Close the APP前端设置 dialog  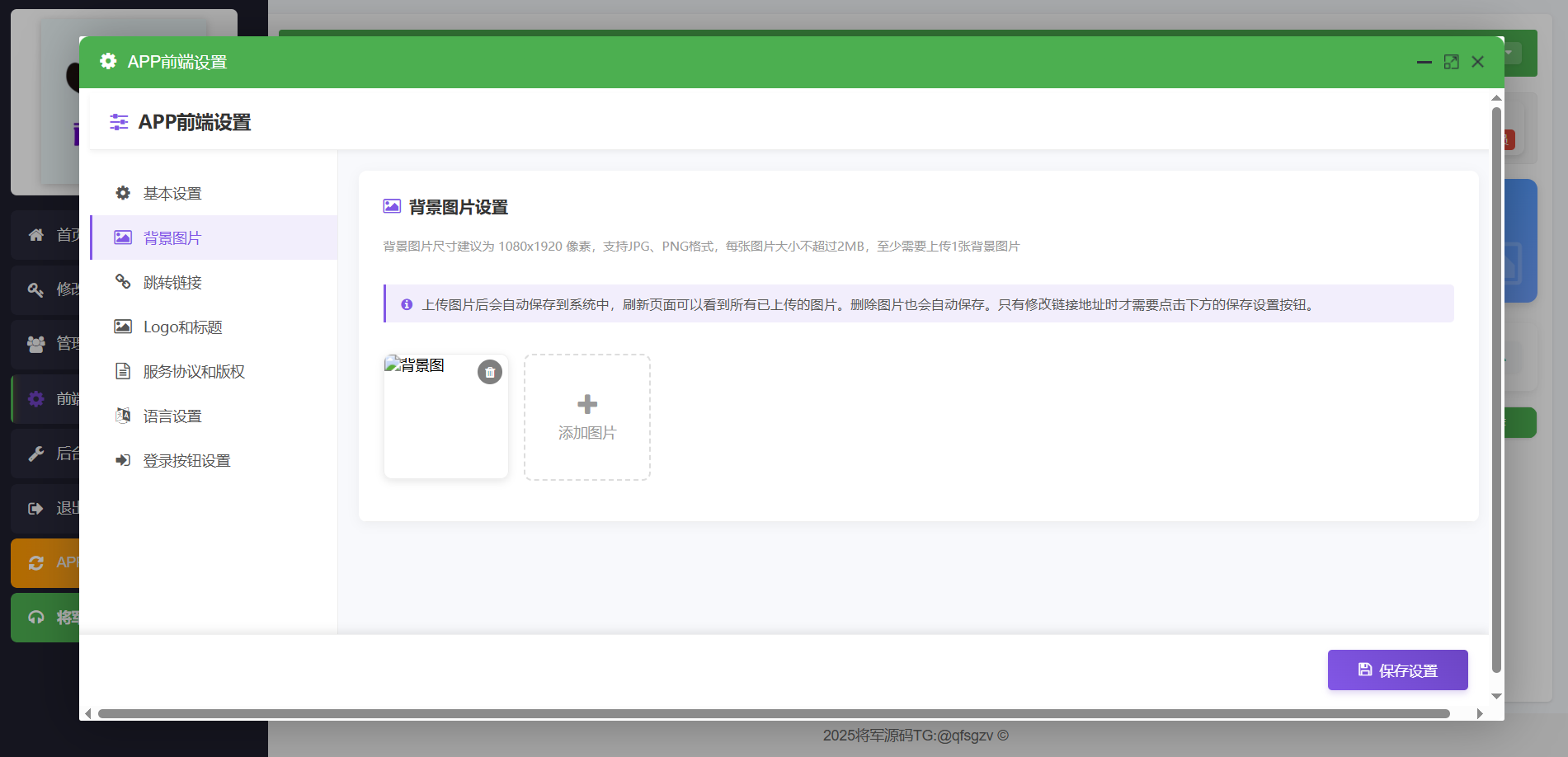[x=1477, y=62]
